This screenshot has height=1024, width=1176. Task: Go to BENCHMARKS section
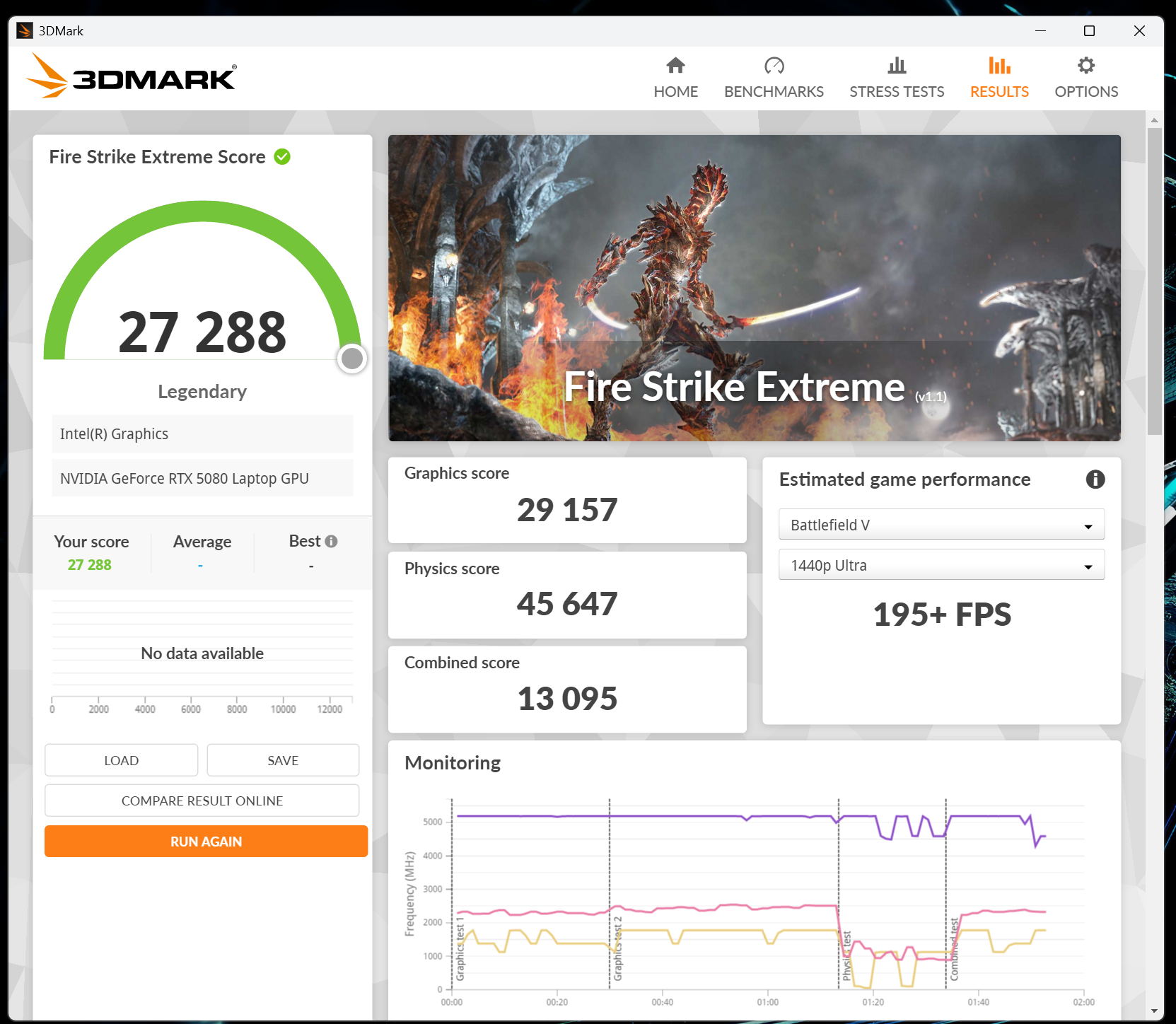coord(774,78)
